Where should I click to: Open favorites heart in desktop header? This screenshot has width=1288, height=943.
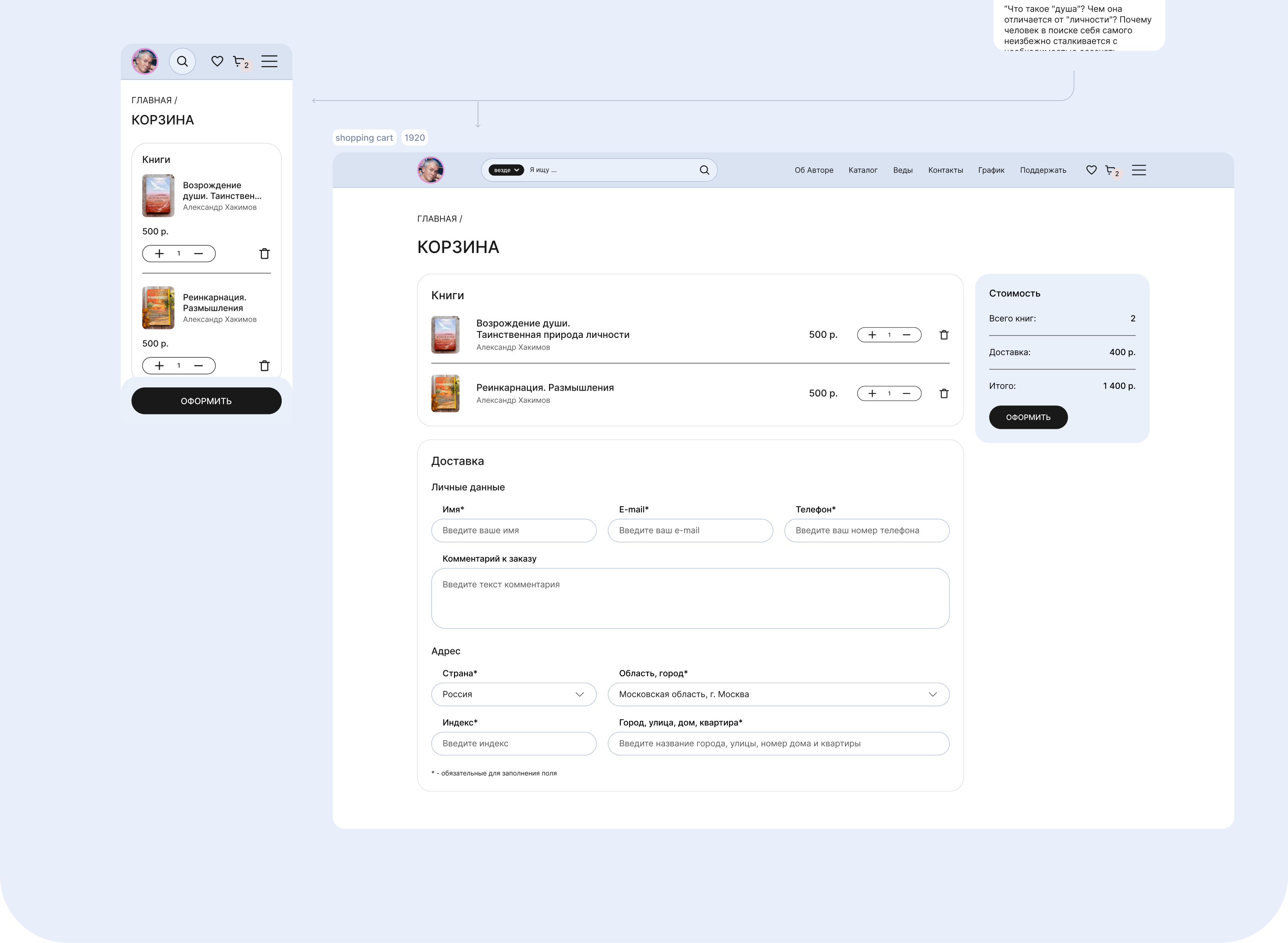(1091, 170)
